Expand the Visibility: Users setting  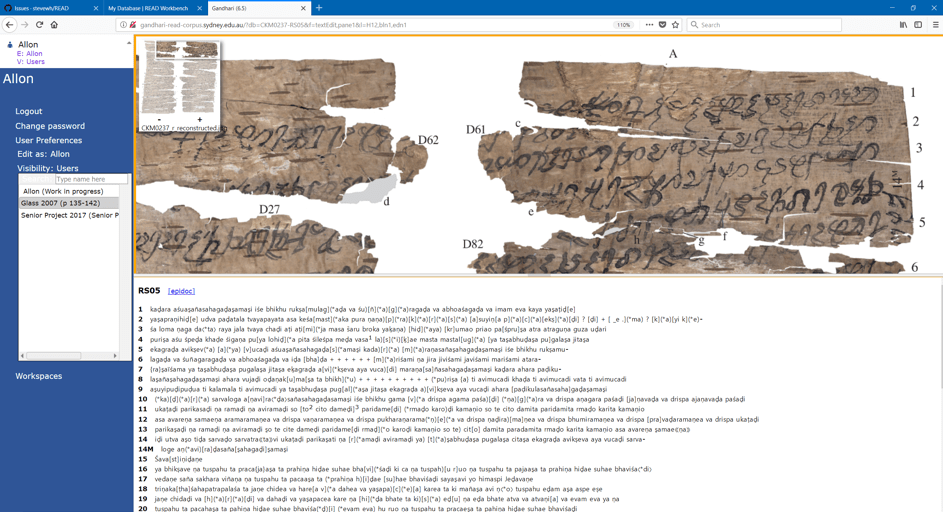(x=47, y=168)
